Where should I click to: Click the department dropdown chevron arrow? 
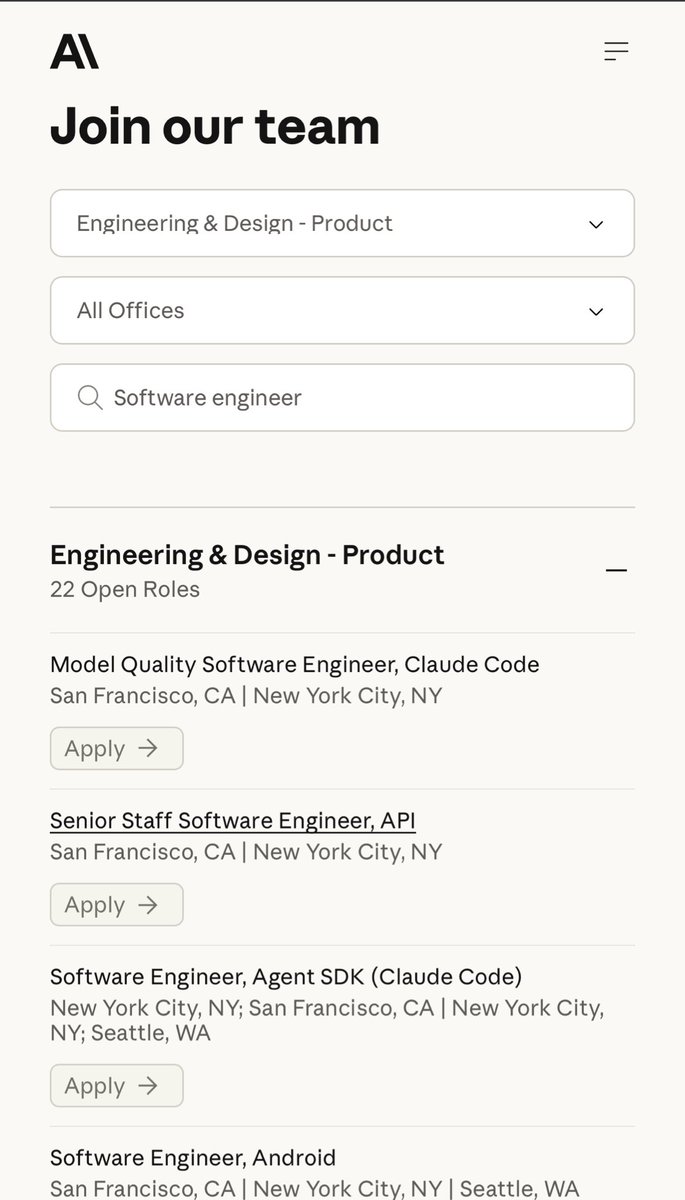596,224
